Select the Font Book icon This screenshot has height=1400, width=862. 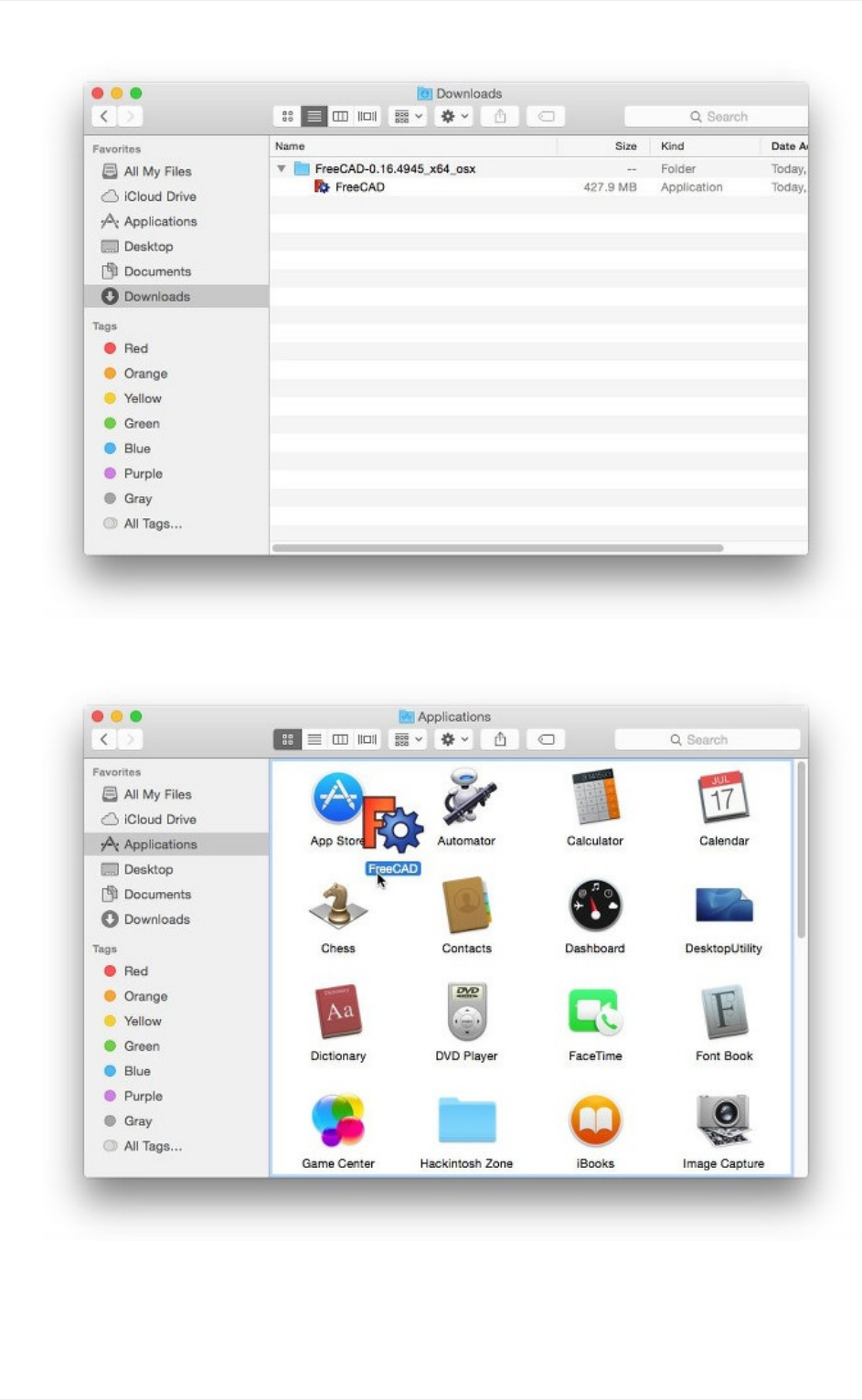pyautogui.click(x=724, y=1013)
